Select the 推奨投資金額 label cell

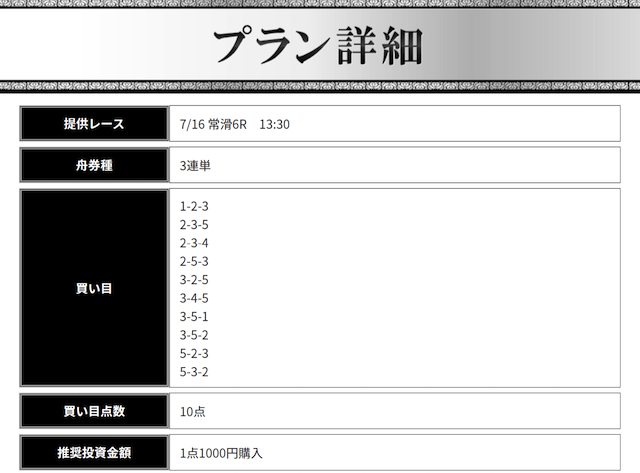coord(94,453)
